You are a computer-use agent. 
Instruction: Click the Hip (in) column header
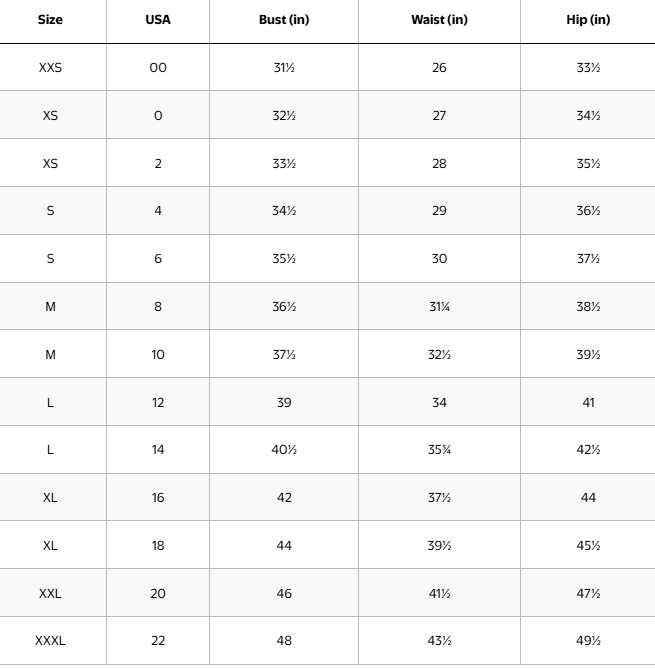click(x=588, y=20)
